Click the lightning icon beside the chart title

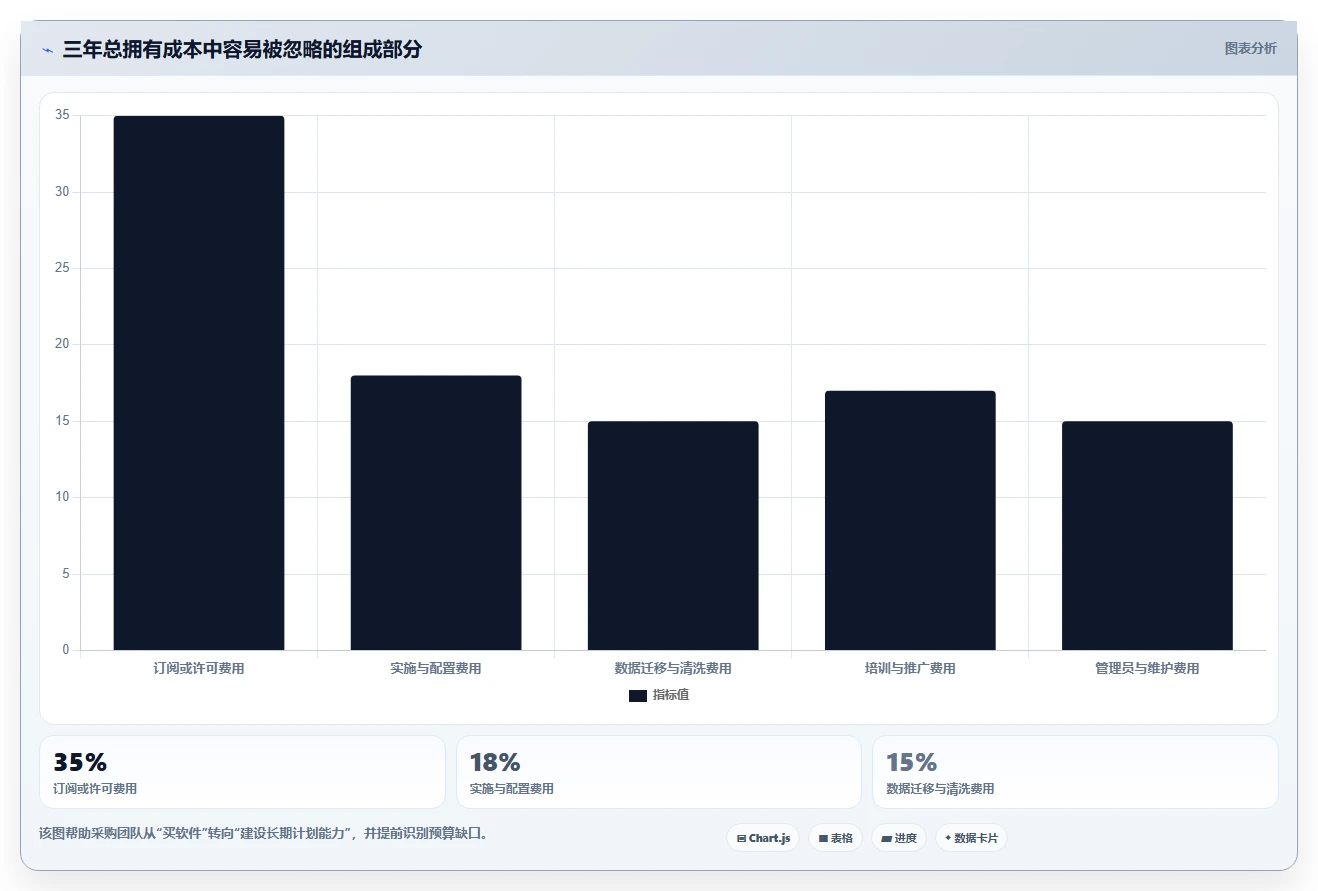point(47,49)
